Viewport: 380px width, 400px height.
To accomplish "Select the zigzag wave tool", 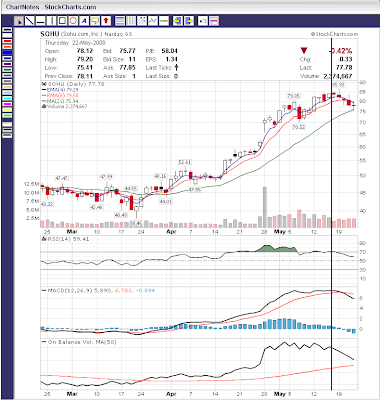I will point(153,21).
